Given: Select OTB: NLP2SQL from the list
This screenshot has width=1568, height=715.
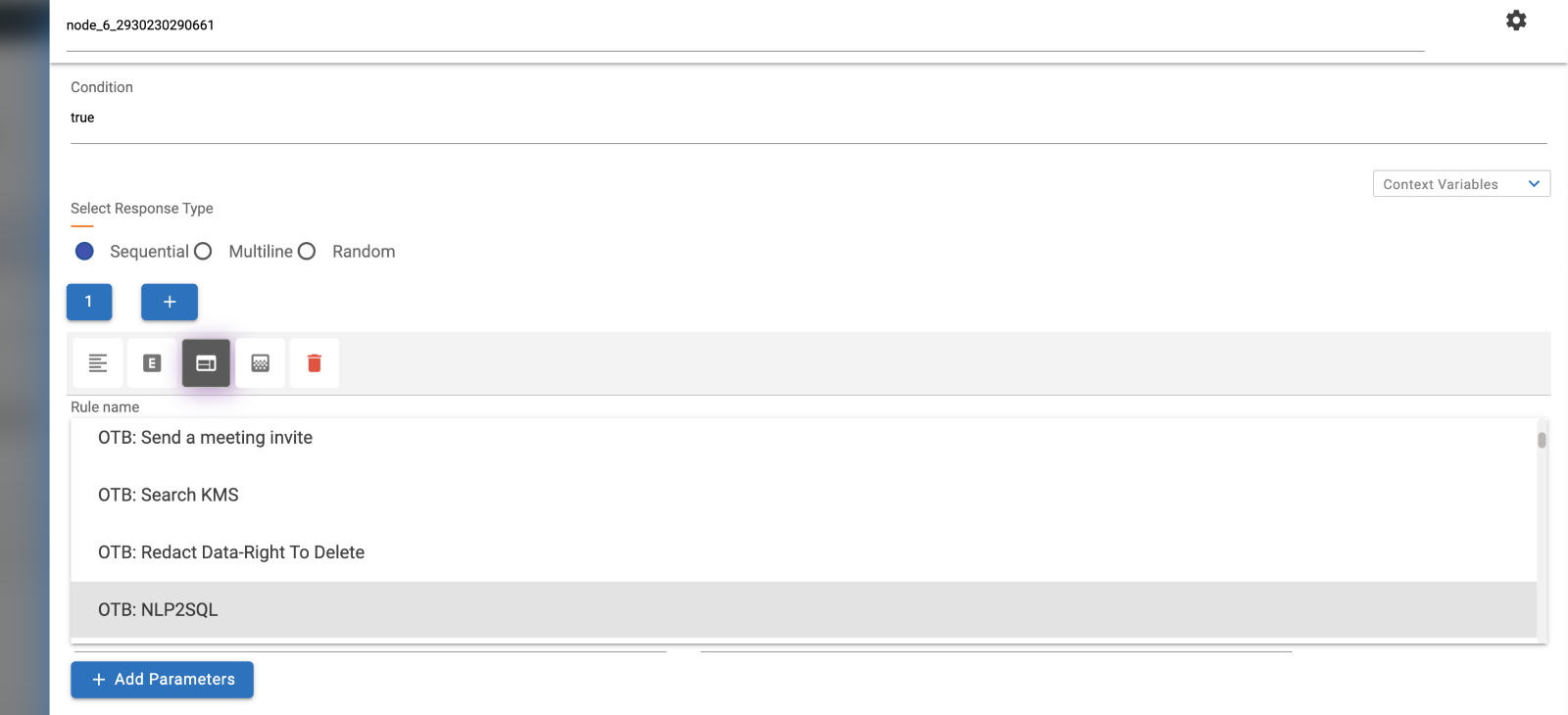Looking at the screenshot, I should [x=158, y=609].
